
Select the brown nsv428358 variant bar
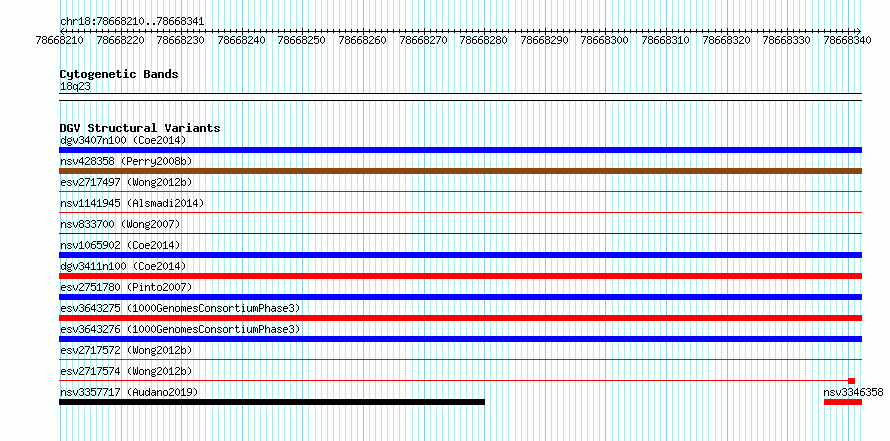pos(460,171)
